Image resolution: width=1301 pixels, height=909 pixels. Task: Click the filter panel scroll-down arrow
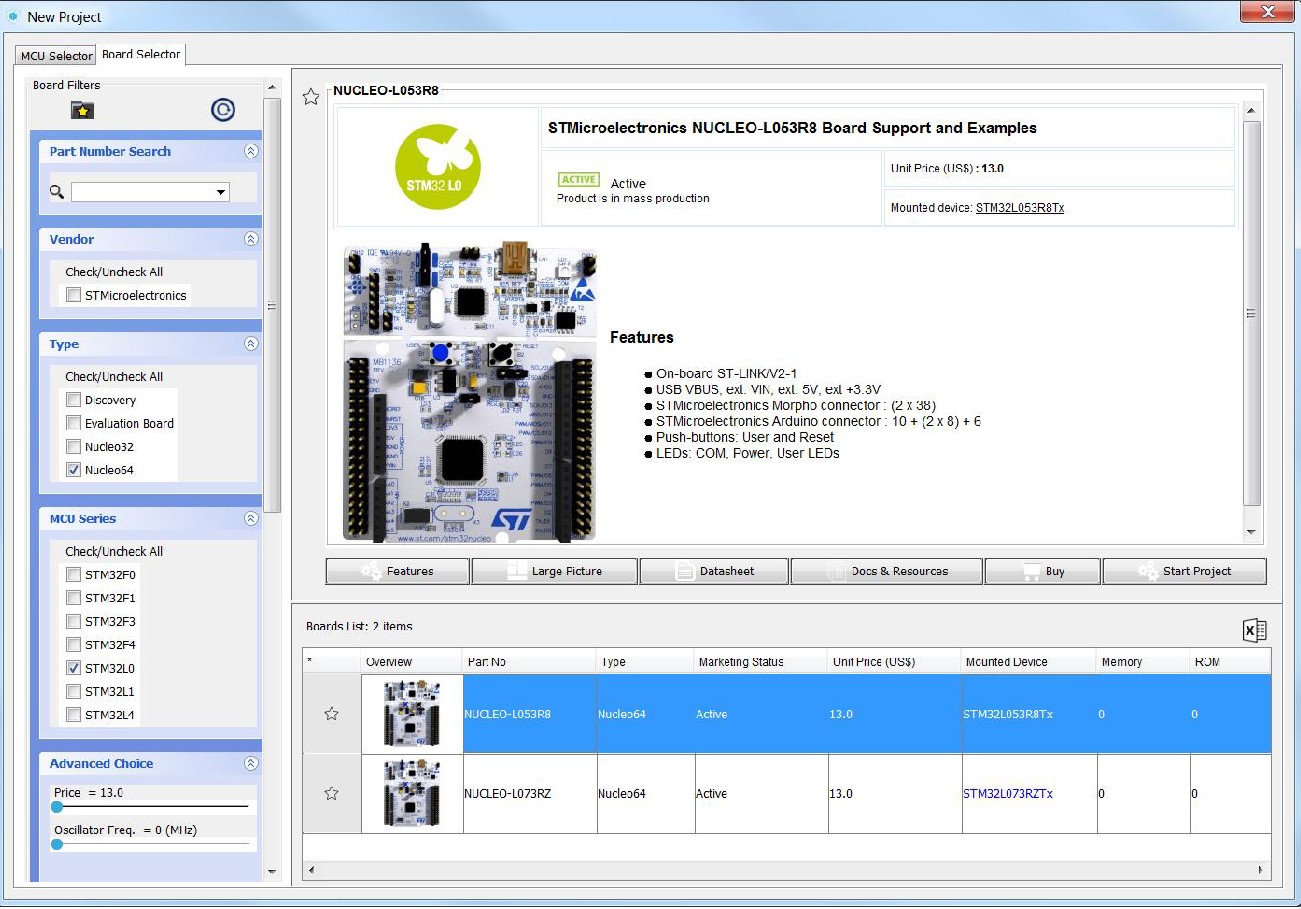(272, 872)
